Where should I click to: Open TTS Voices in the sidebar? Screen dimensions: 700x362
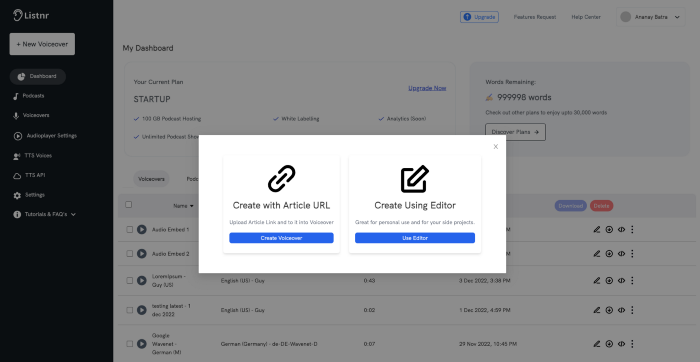[x=32, y=156]
